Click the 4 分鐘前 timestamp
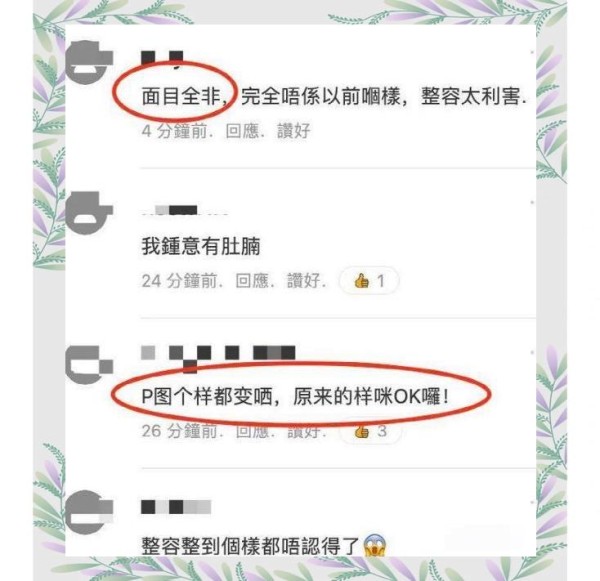Screen dimensions: 600x581 [174, 131]
